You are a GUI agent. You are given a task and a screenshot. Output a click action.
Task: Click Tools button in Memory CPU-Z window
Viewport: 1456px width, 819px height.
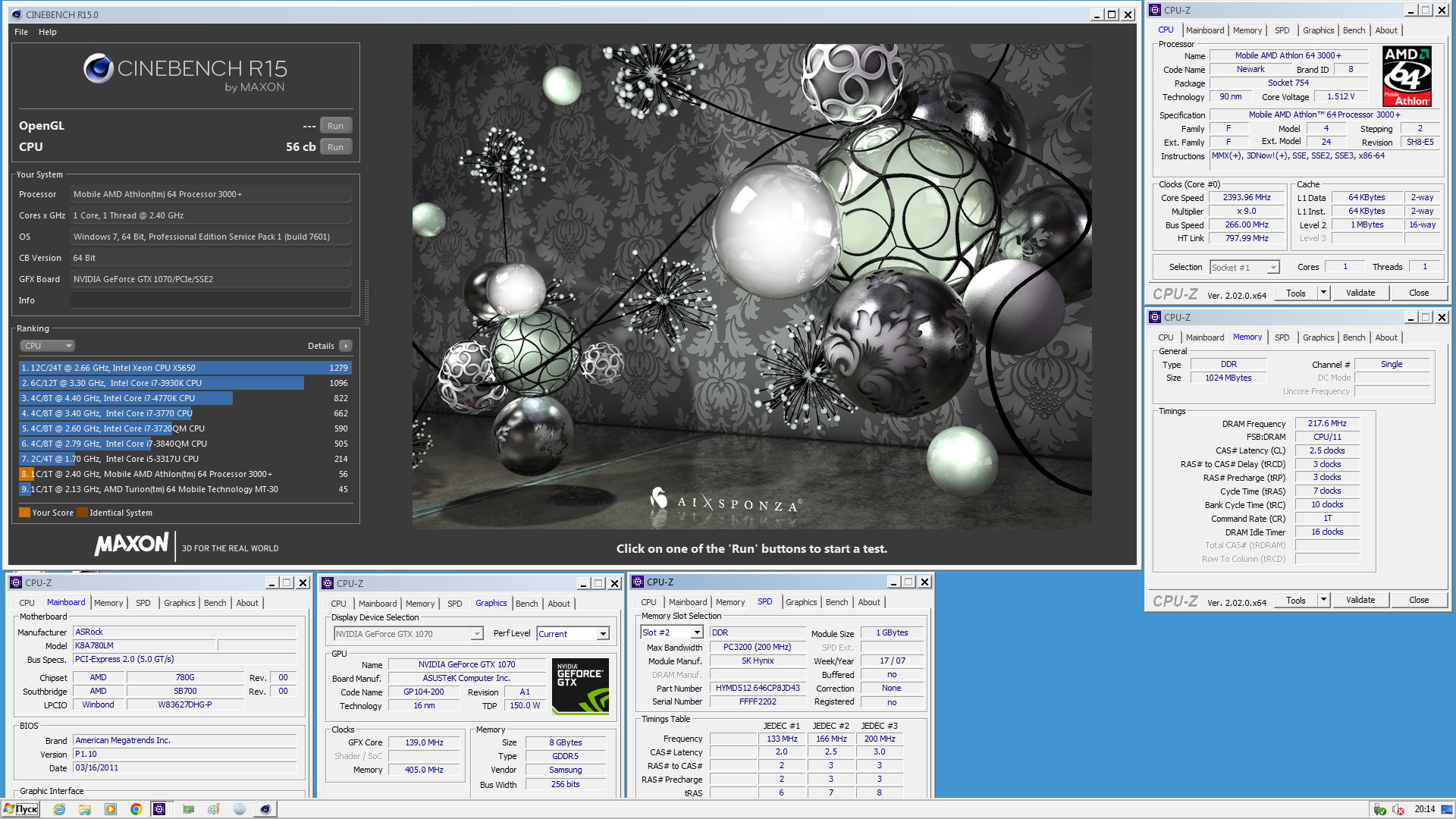tap(1296, 600)
